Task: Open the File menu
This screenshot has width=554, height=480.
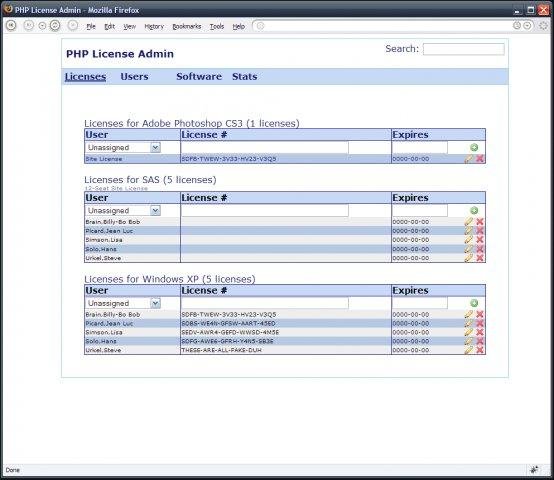Action: tap(91, 26)
